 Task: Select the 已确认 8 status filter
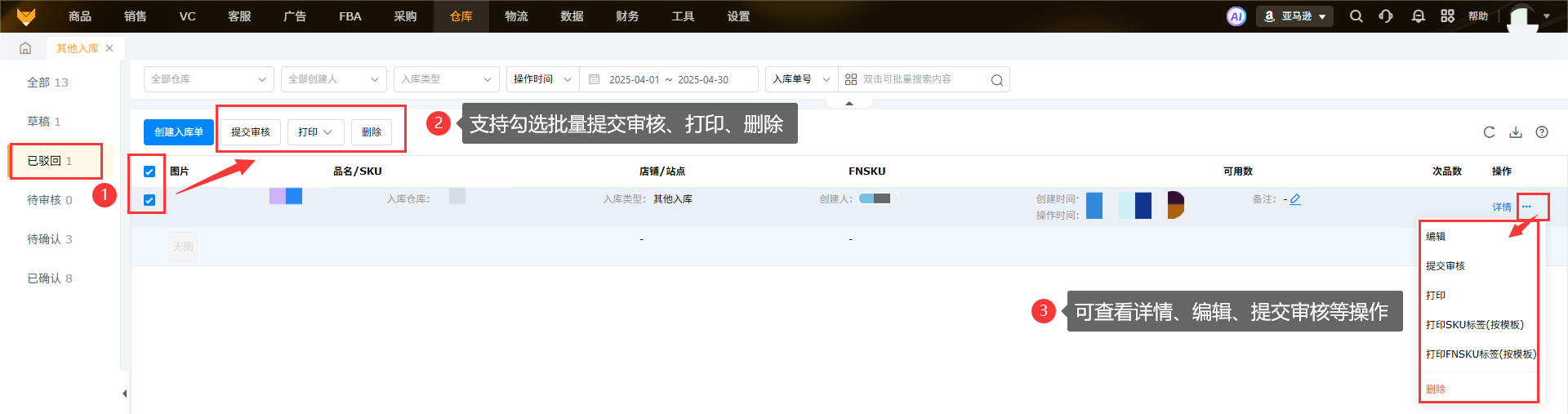tap(50, 278)
